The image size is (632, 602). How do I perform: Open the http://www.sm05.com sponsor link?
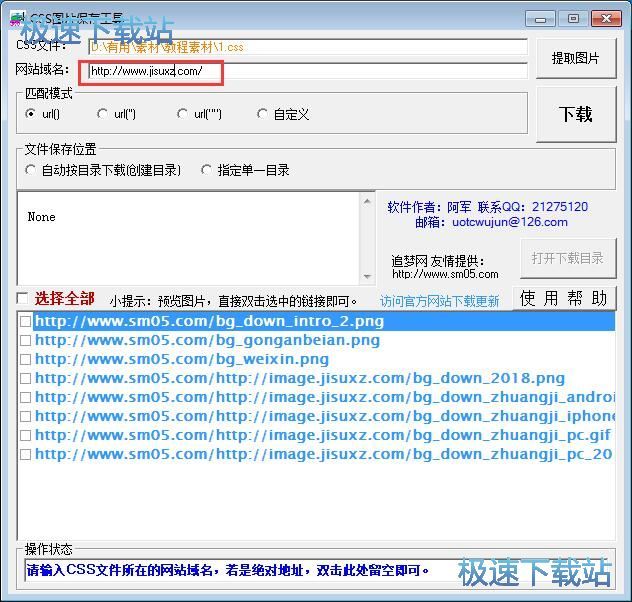445,274
